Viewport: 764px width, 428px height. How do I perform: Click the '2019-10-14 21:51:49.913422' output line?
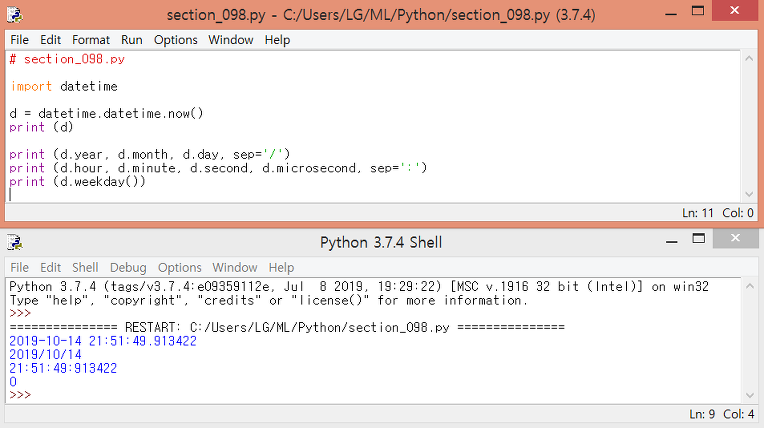click(103, 341)
